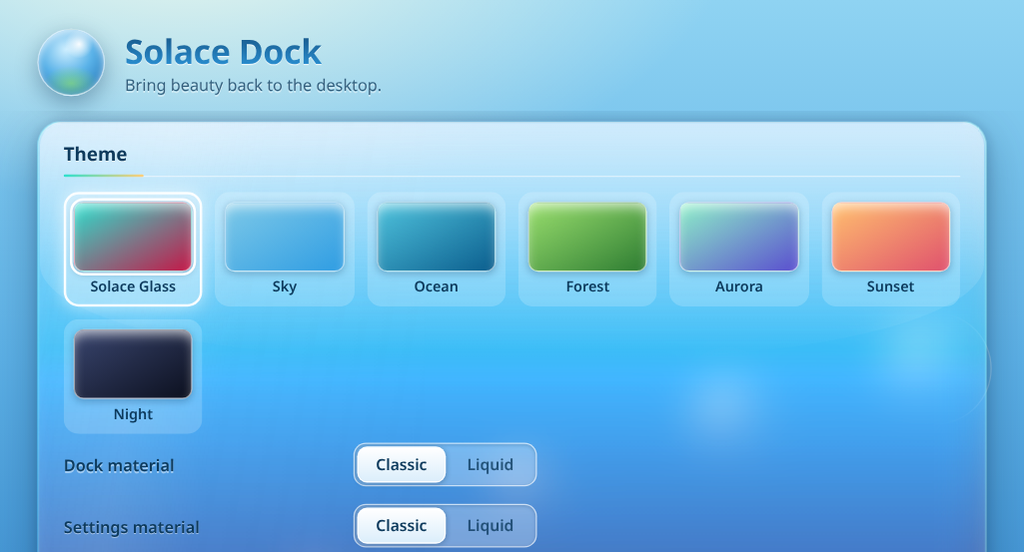This screenshot has height=552, width=1024.
Task: Click the Solace Dock title text
Action: (x=223, y=52)
